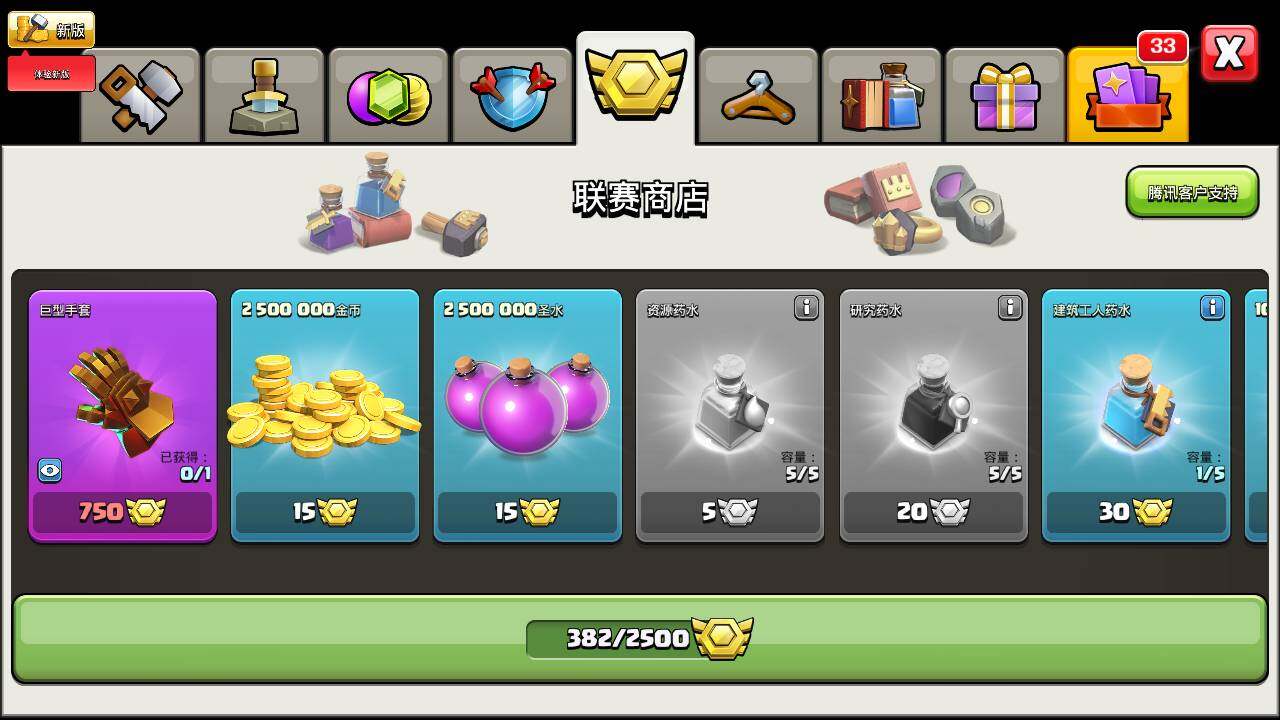Show info for 资源药水 item
The image size is (1280, 720).
[x=806, y=308]
